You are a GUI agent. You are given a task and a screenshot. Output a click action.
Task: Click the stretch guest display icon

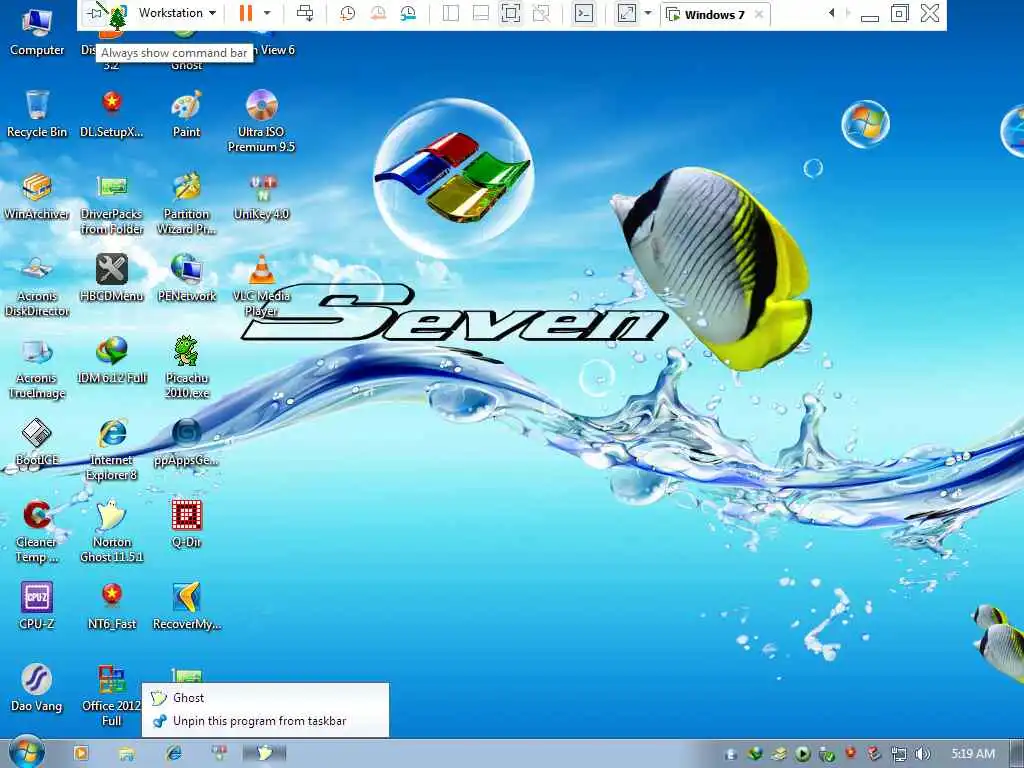coord(626,12)
